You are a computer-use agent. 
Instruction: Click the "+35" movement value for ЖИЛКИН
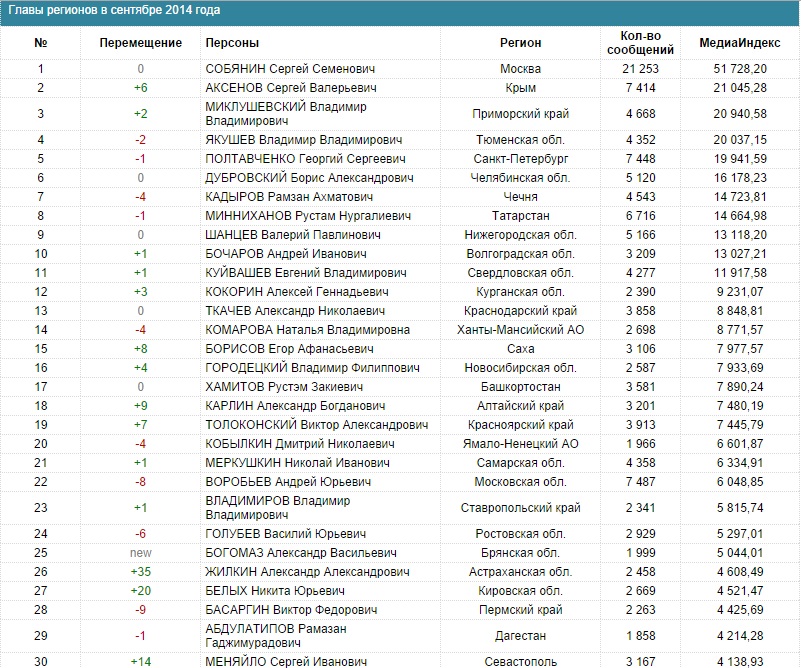point(141,571)
